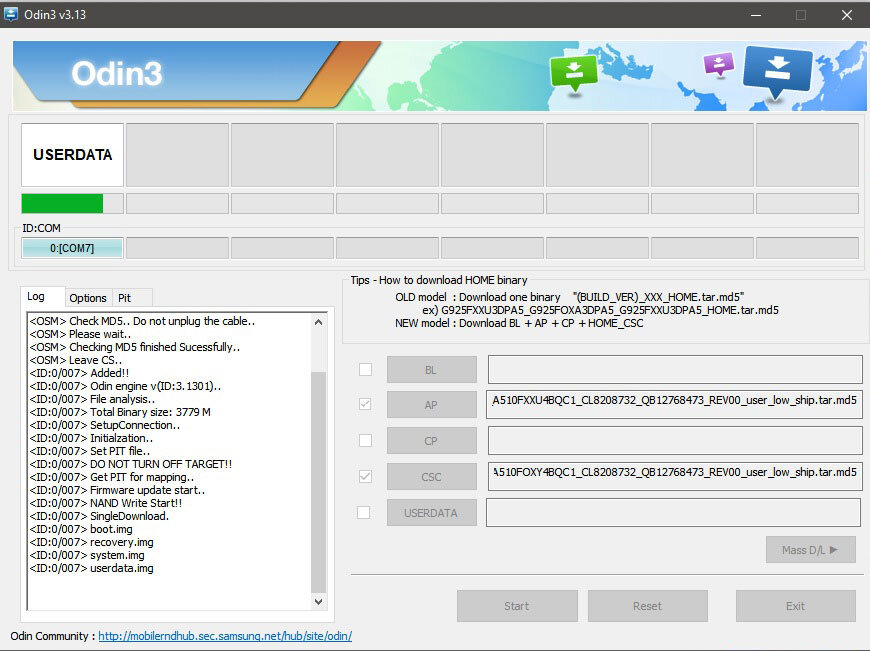
Task: Click the 'boot.img' log line
Action: (81, 529)
